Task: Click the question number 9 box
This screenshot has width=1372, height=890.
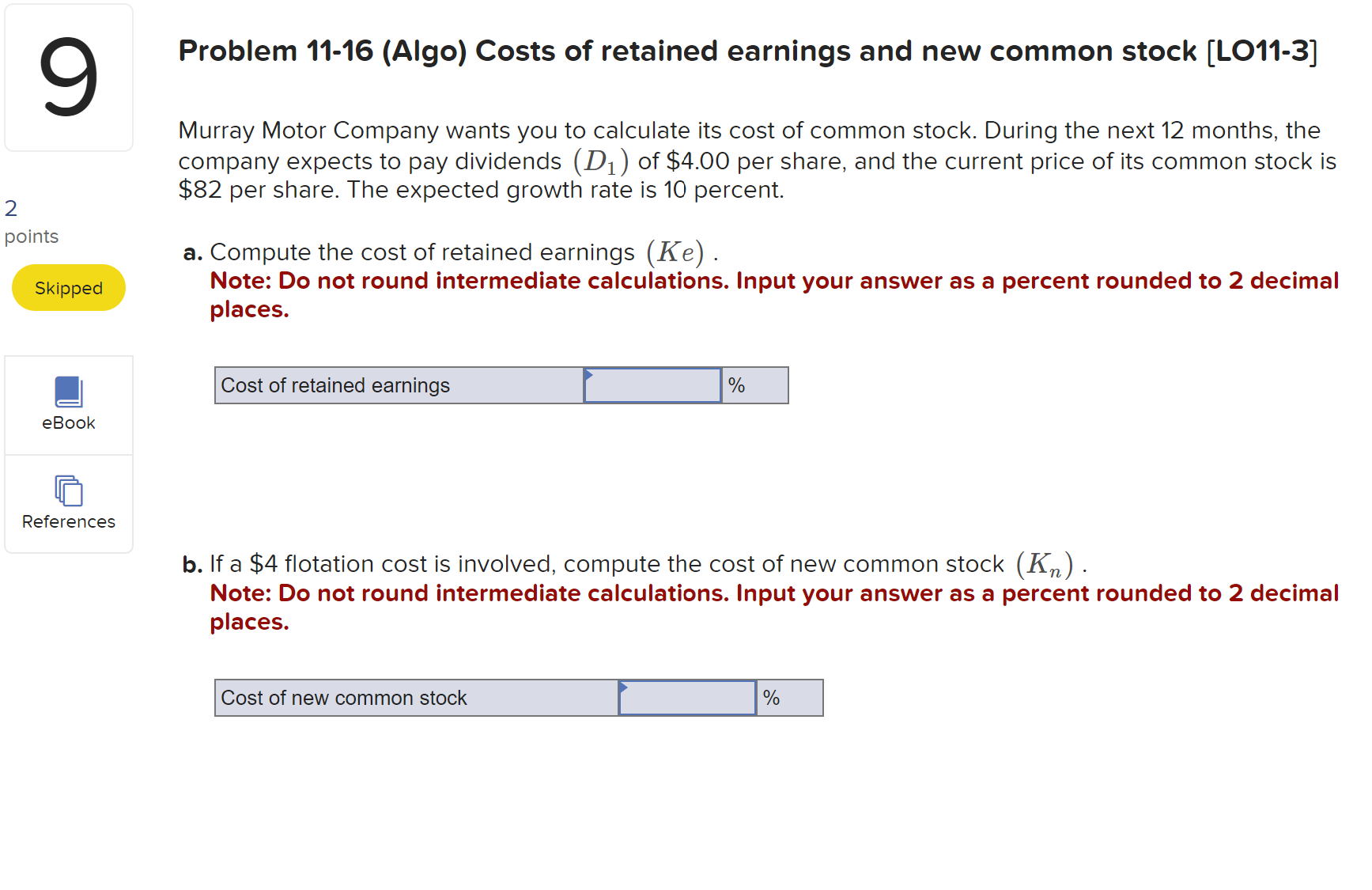Action: coord(68,77)
